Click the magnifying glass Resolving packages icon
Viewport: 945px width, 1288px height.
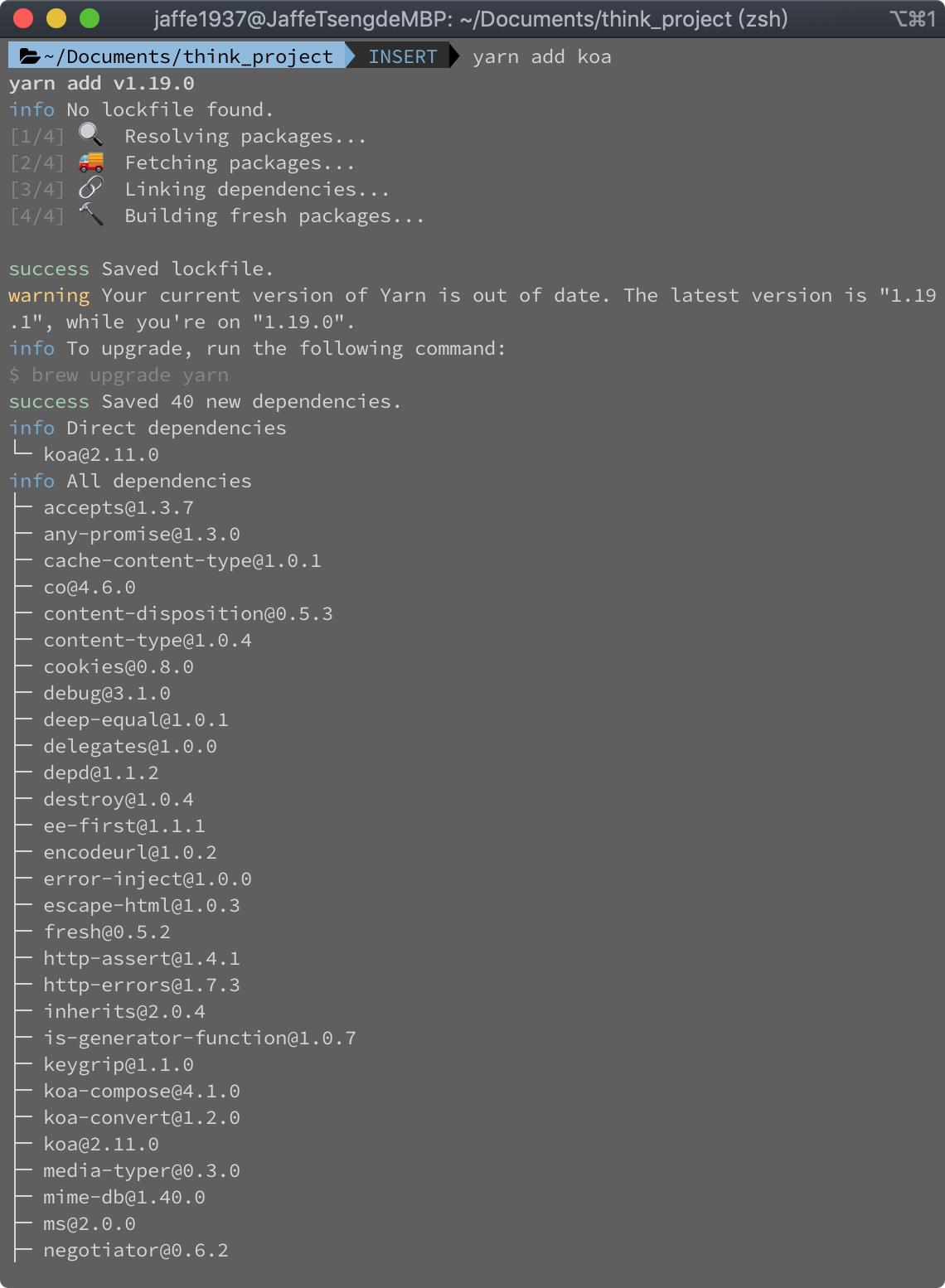pyautogui.click(x=90, y=135)
